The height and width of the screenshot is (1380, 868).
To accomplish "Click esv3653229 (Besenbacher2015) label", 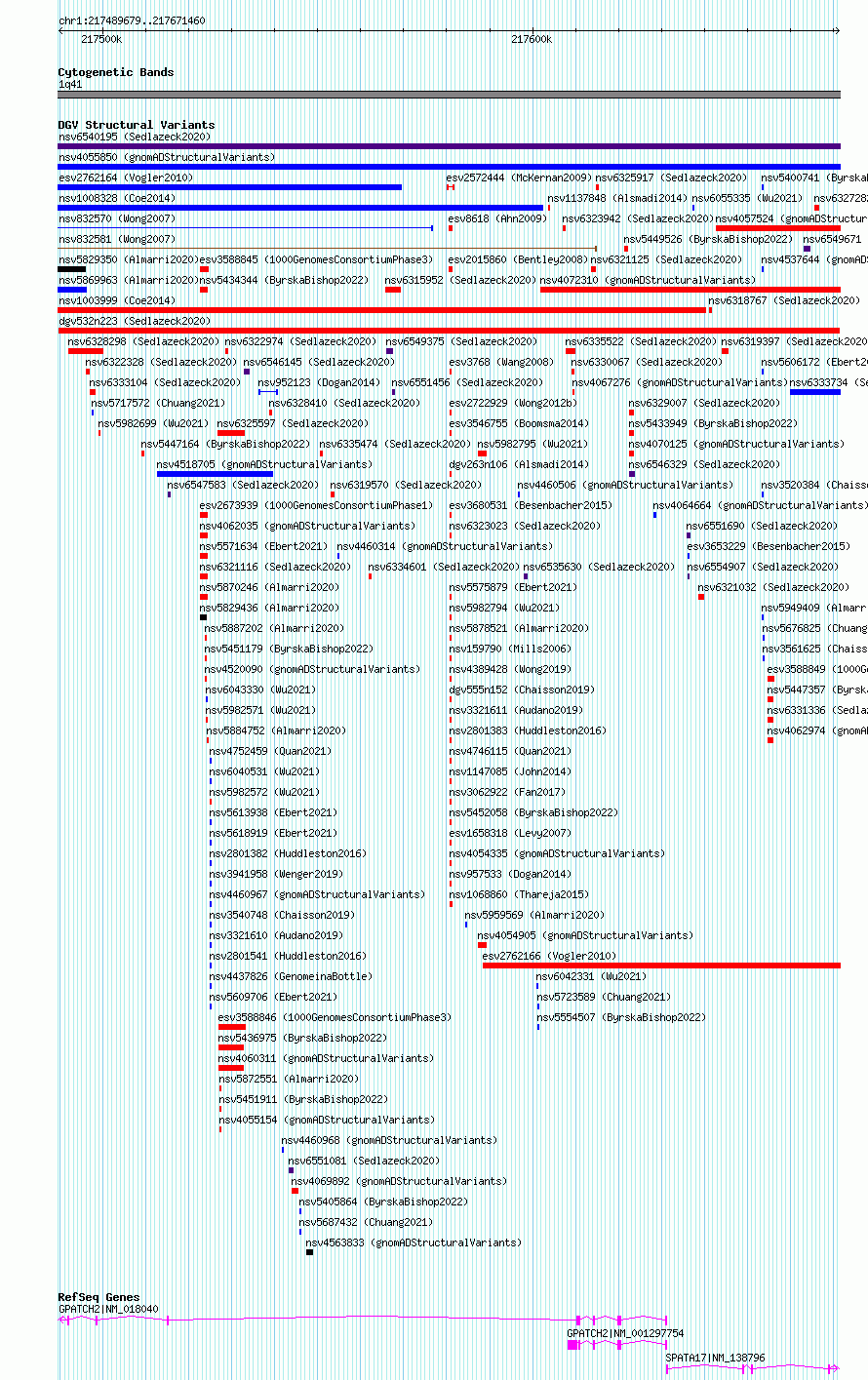I will click(x=769, y=546).
